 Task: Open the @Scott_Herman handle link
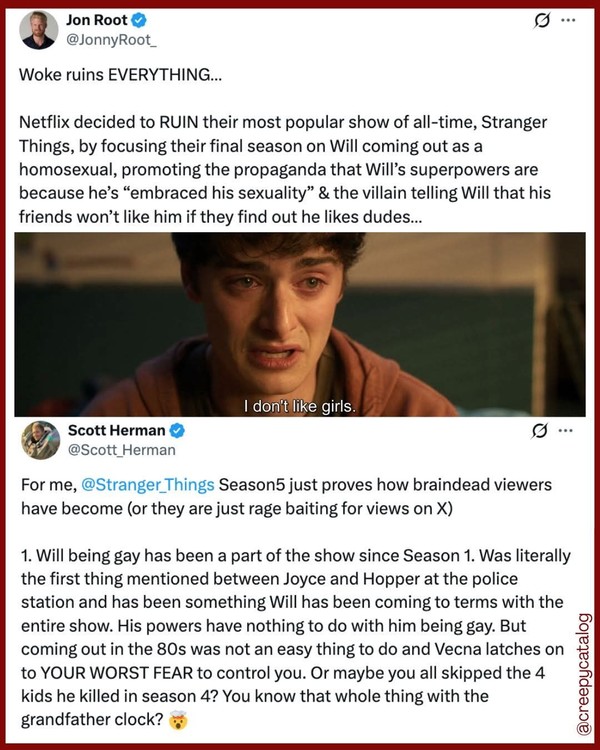pos(122,450)
